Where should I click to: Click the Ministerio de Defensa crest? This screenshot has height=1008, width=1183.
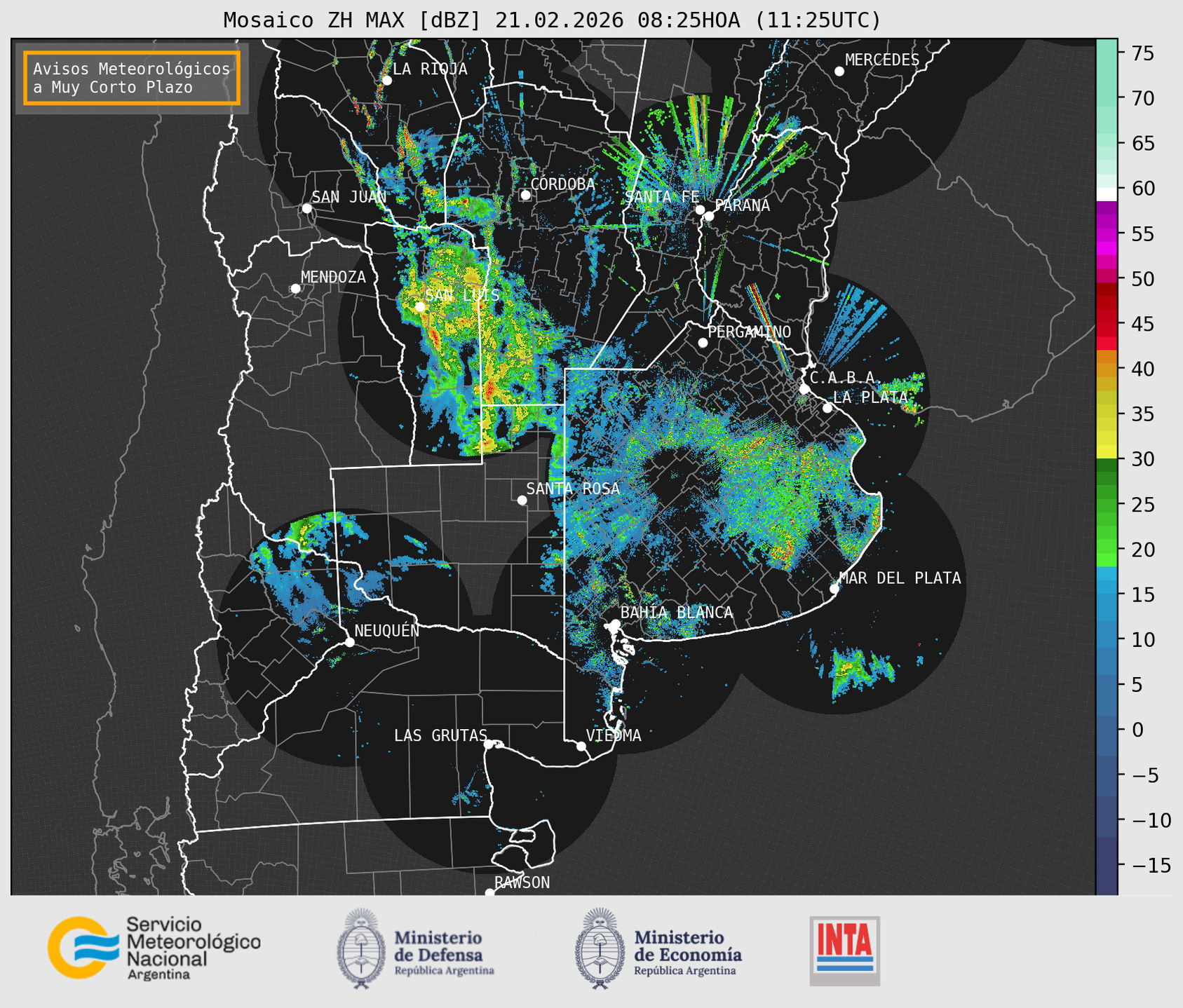tap(361, 948)
